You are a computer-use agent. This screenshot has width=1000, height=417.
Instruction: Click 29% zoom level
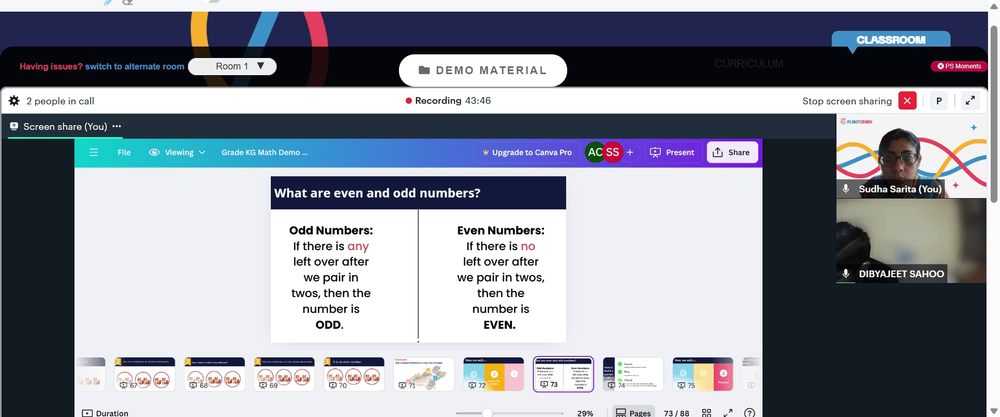(585, 413)
